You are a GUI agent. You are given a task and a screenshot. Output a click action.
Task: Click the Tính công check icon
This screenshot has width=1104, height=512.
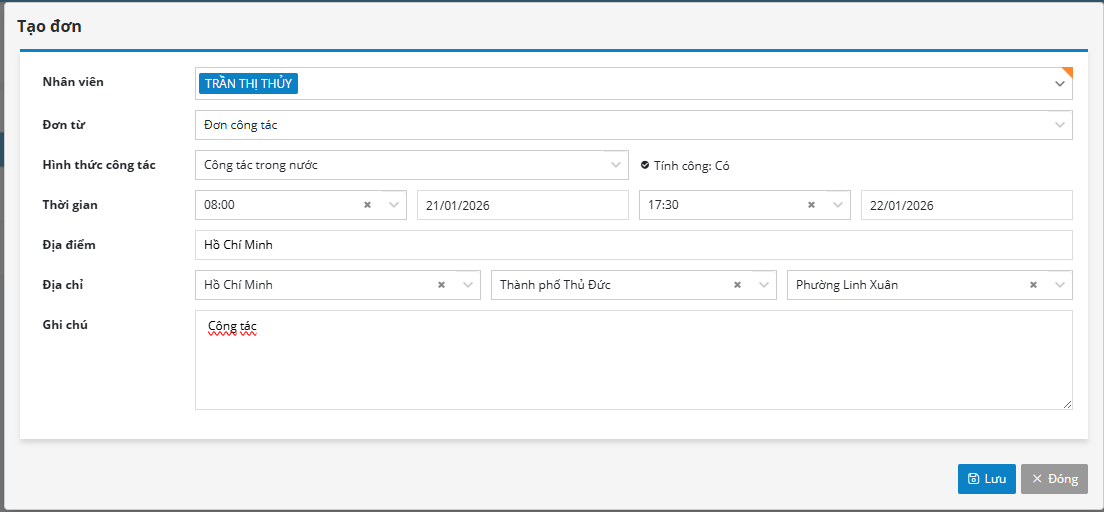(645, 165)
